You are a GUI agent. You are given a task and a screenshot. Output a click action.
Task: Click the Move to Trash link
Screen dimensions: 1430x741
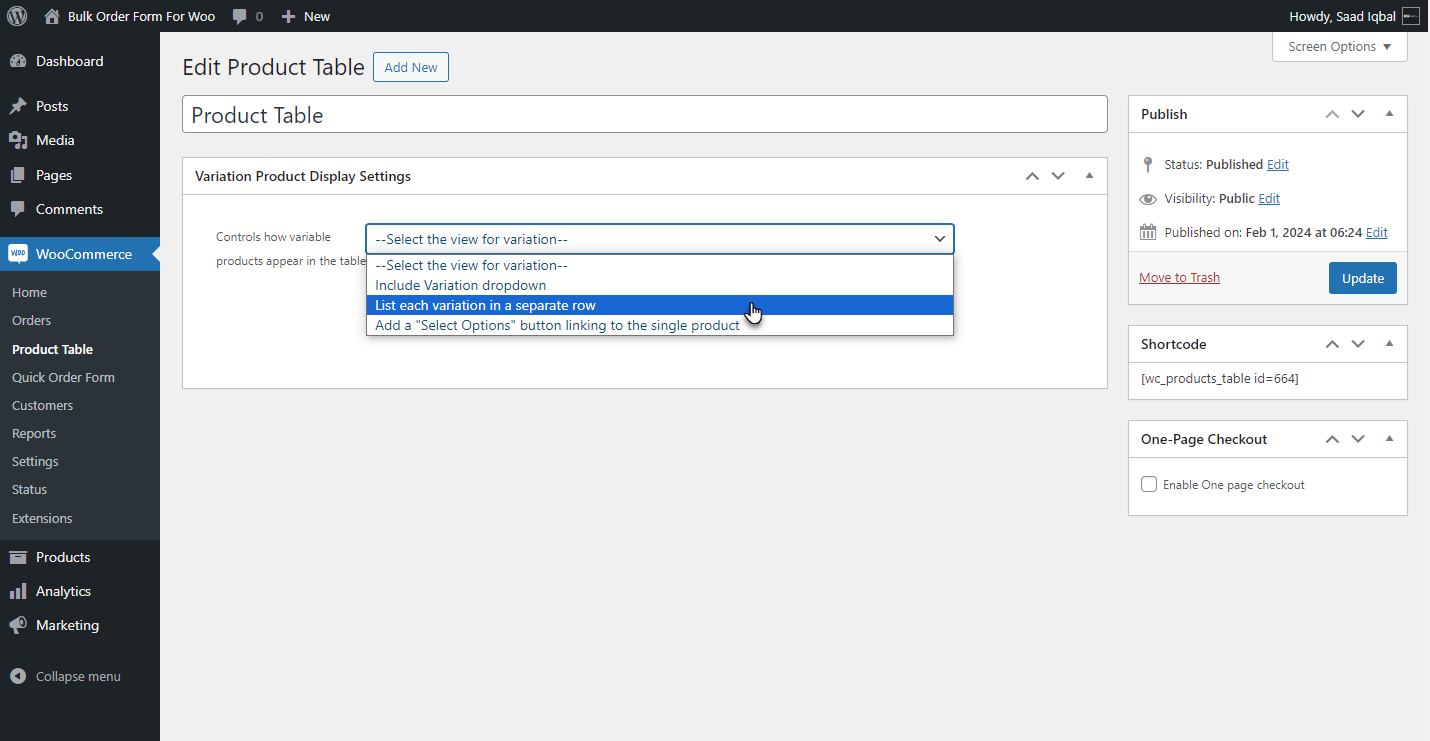(x=1179, y=277)
